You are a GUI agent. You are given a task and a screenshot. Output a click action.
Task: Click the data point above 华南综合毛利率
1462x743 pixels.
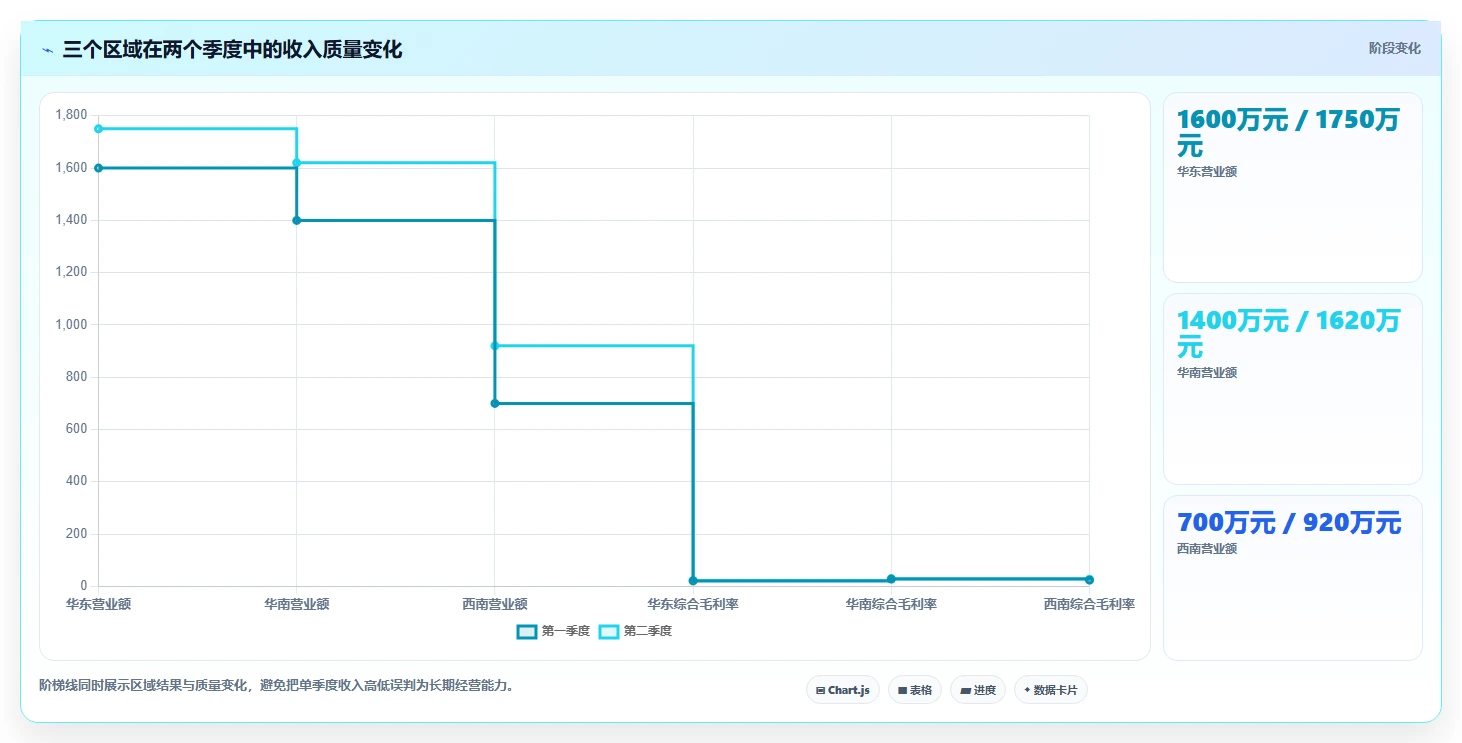891,579
